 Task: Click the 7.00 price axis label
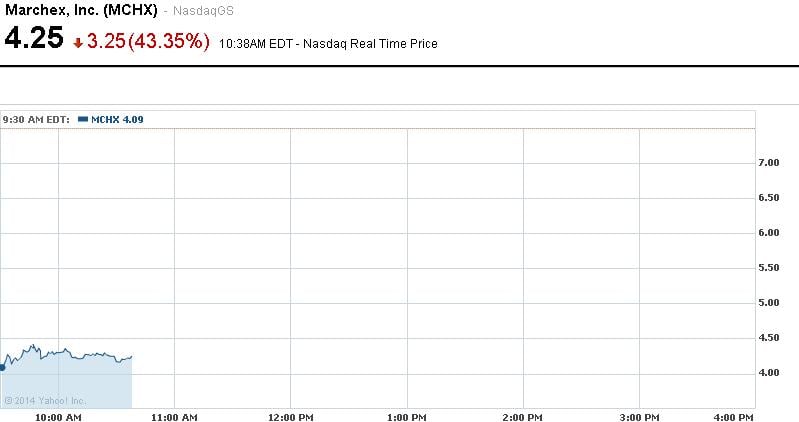pyautogui.click(x=768, y=163)
